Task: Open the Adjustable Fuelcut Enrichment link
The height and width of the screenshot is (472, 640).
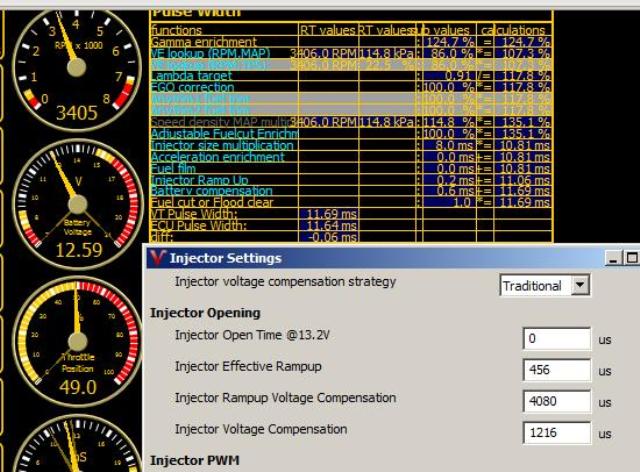Action: tap(224, 134)
